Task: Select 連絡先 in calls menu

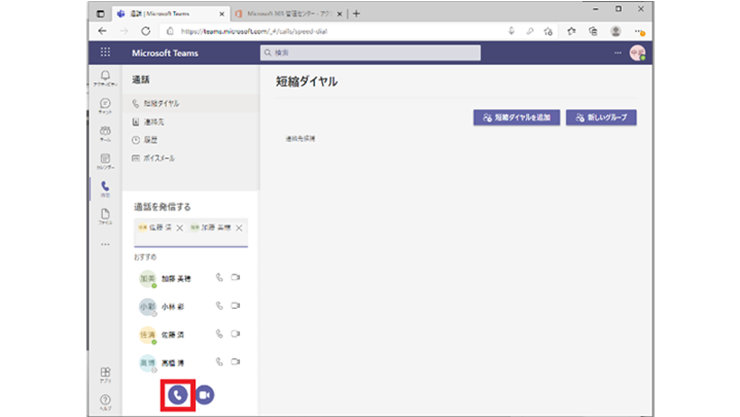Action: 191,122
